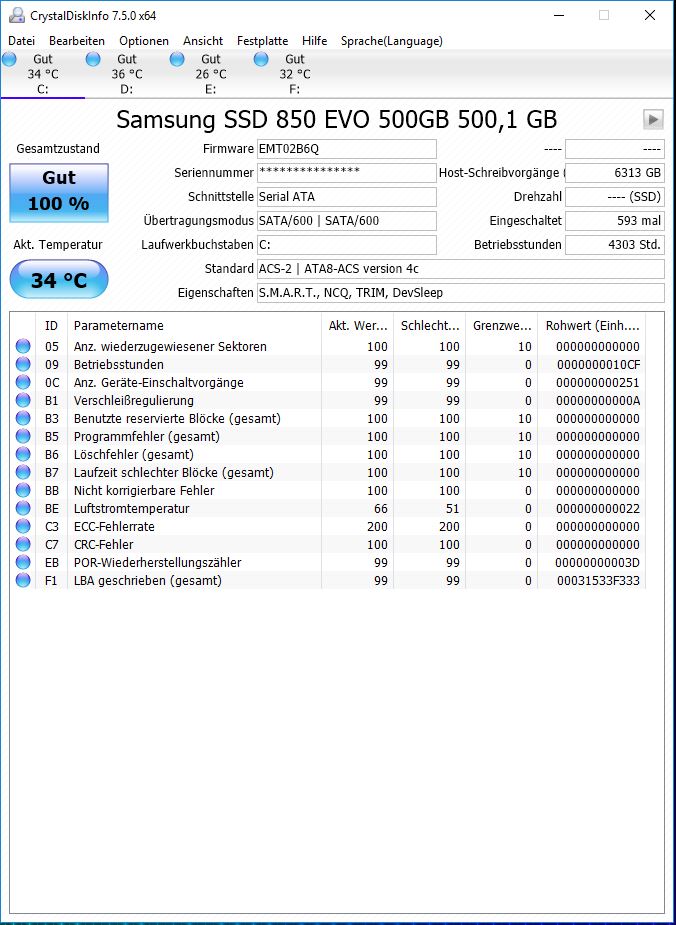Click the Schlecht... column header

[429, 326]
